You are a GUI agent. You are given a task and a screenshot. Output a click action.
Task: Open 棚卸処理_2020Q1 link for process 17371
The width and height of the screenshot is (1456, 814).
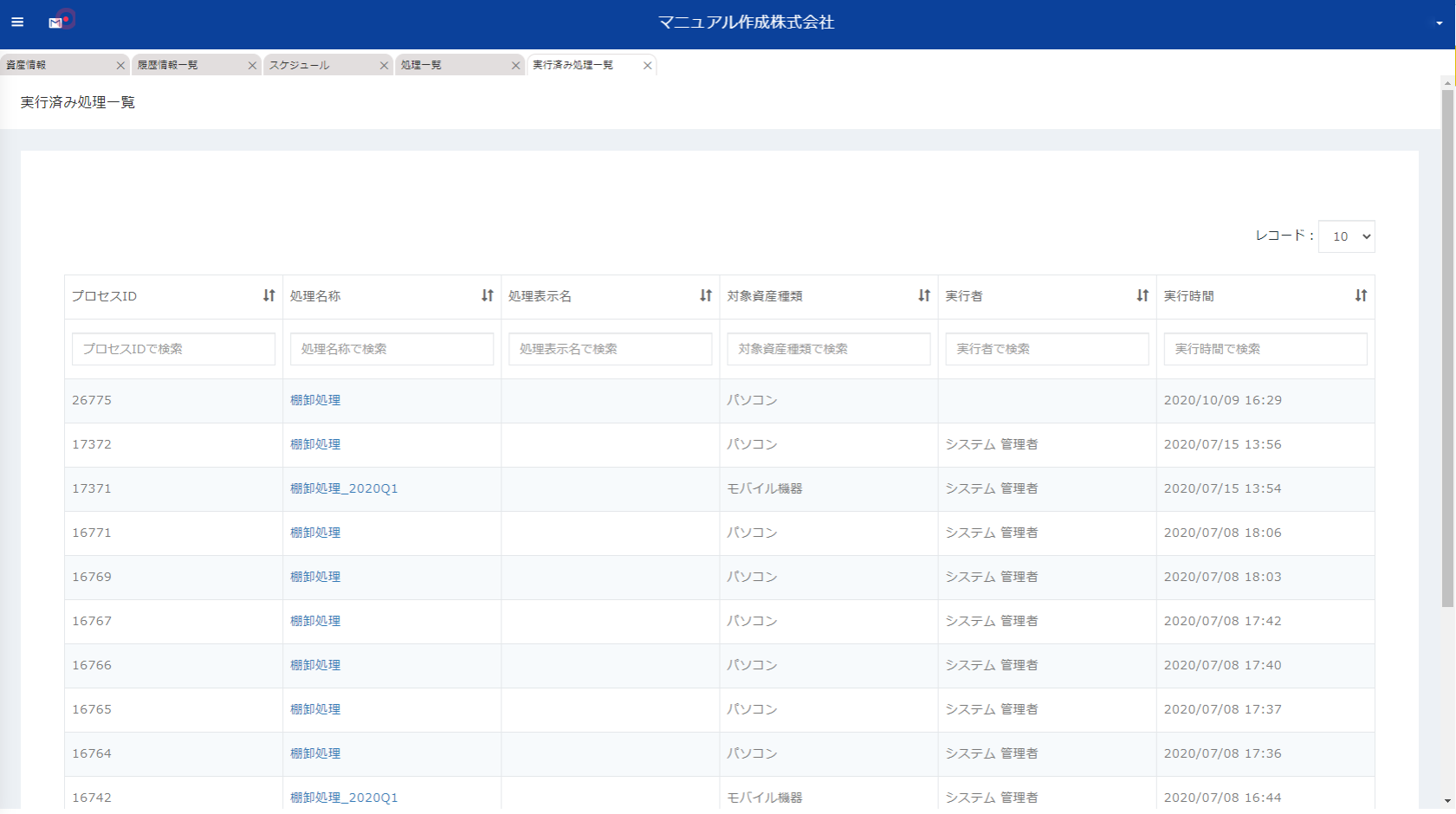[344, 488]
